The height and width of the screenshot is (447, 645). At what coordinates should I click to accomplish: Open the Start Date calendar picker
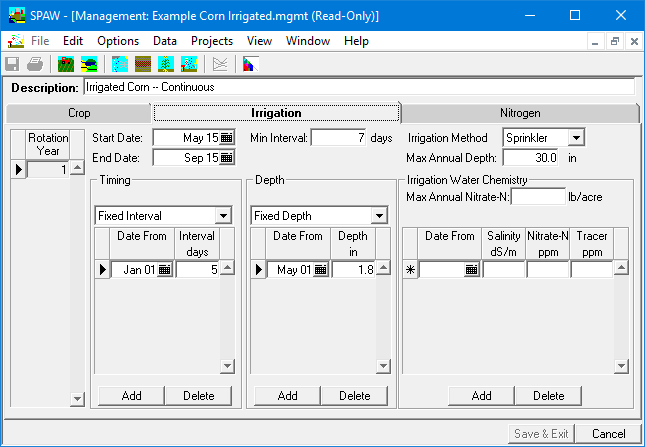226,138
